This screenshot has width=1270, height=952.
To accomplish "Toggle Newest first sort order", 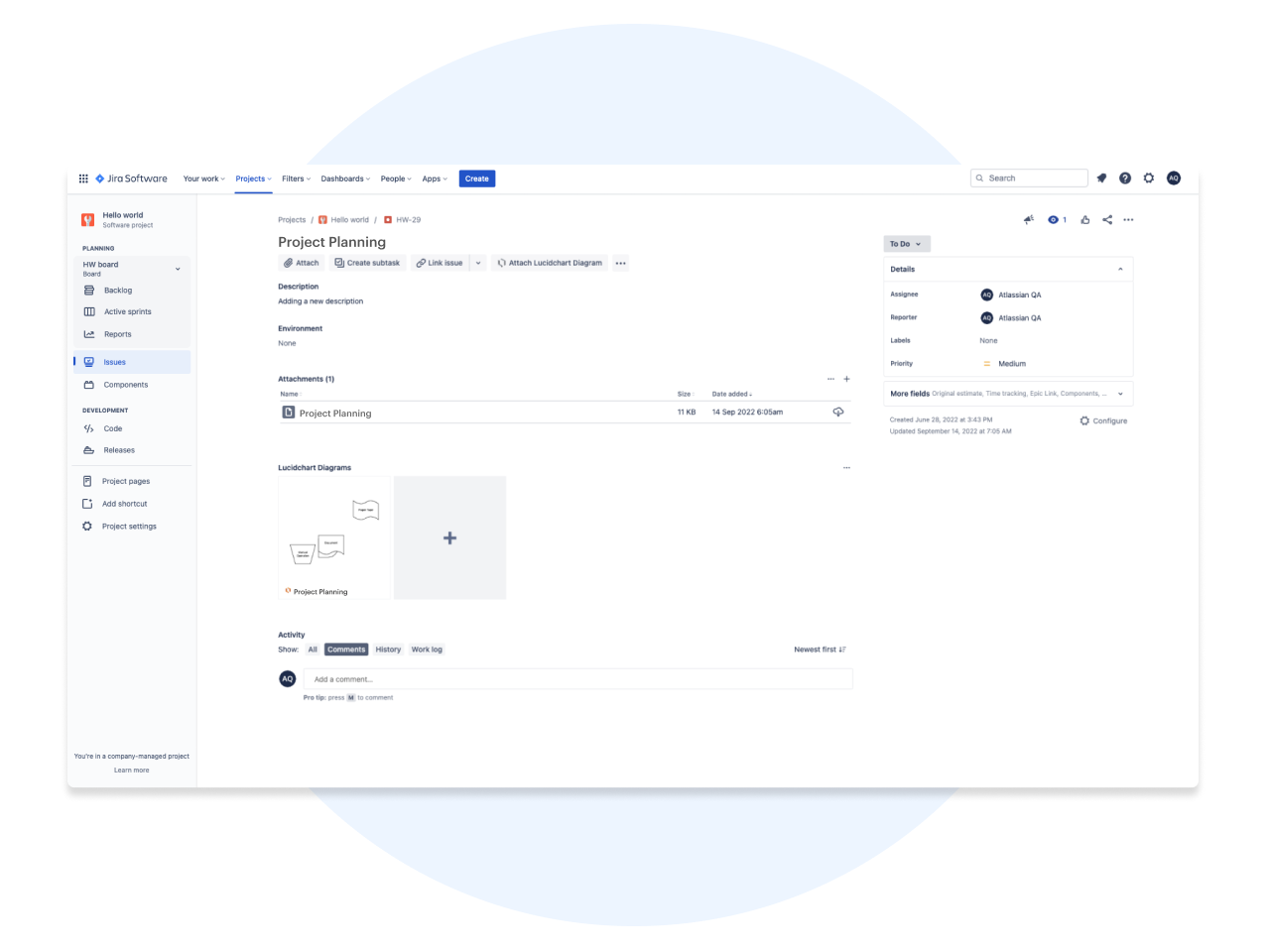I will [820, 650].
